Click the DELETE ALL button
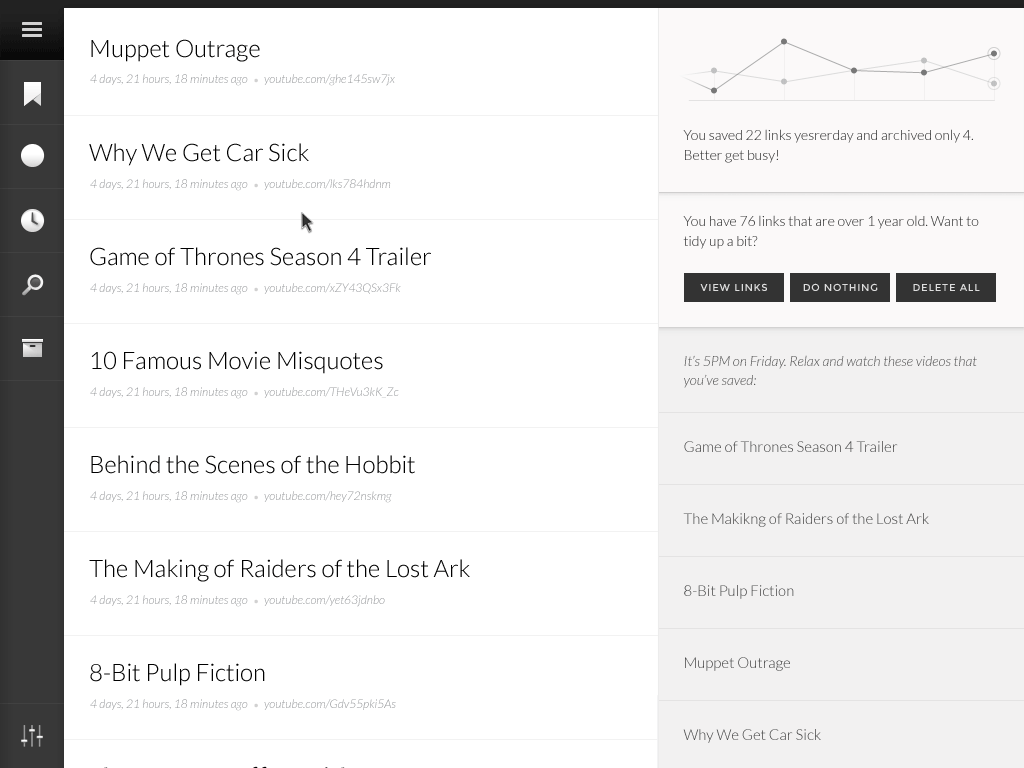 (x=946, y=287)
